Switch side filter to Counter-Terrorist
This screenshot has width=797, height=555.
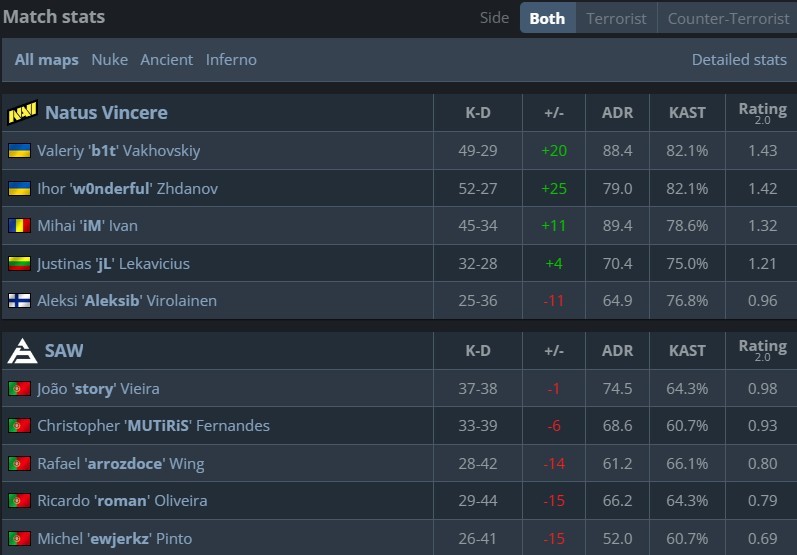pos(727,18)
